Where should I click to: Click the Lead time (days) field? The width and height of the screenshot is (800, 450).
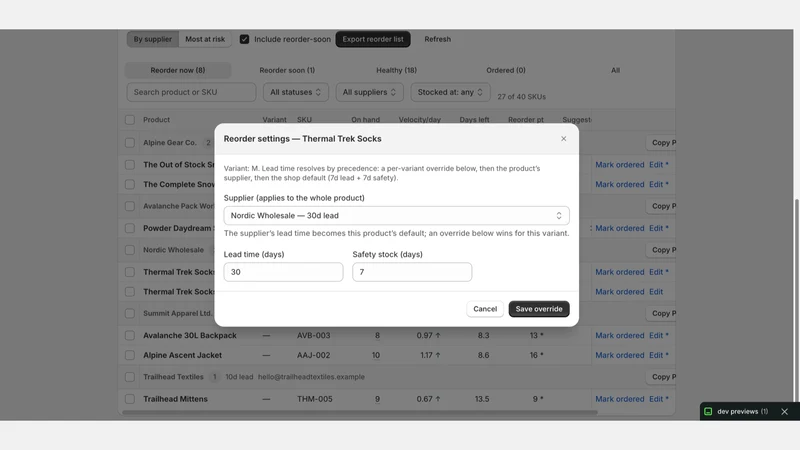[283, 272]
